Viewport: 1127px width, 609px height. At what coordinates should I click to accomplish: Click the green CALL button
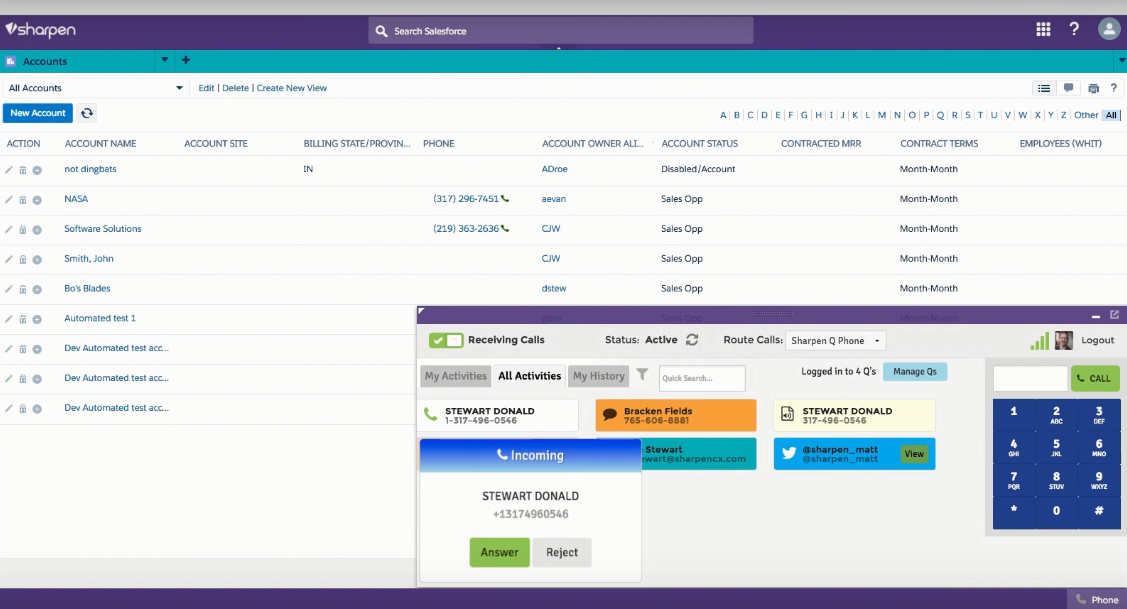(1095, 378)
